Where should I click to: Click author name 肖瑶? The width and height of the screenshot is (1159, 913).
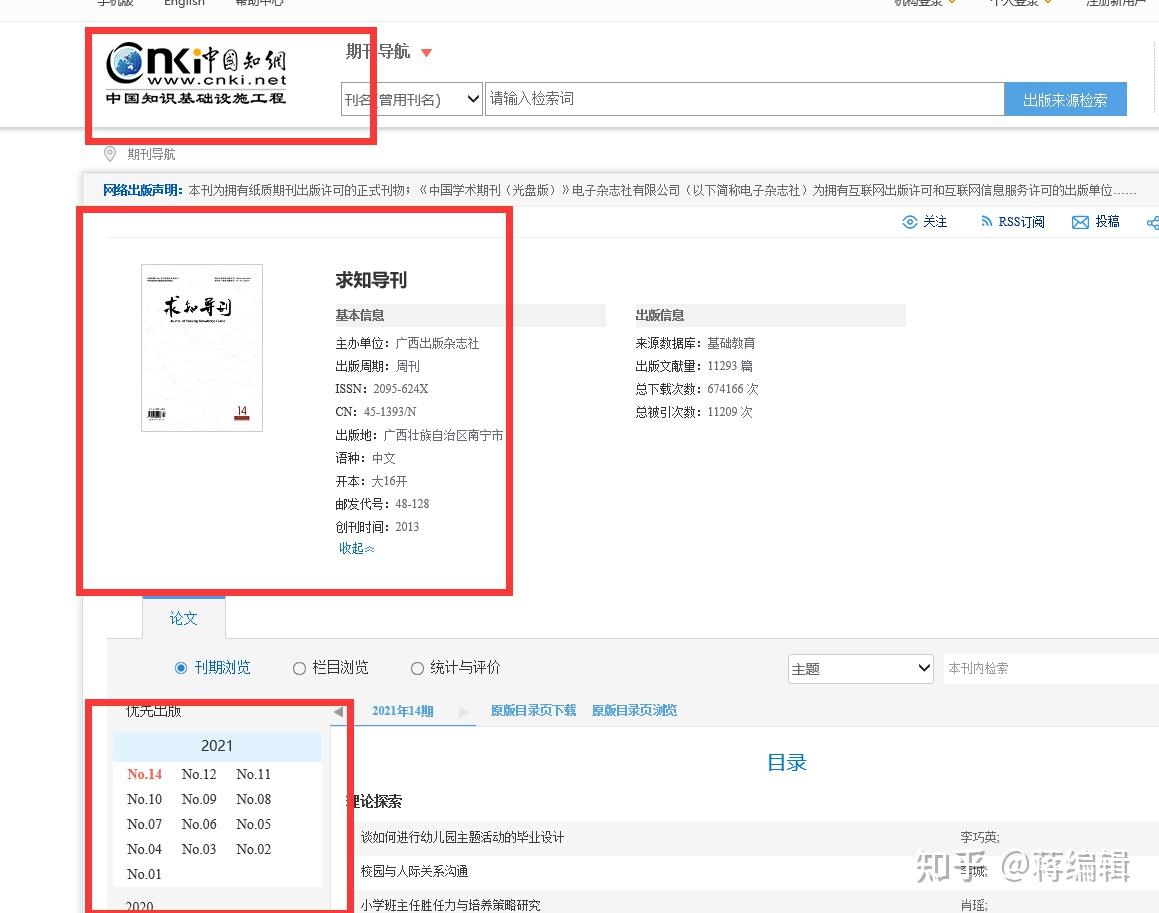[974, 905]
